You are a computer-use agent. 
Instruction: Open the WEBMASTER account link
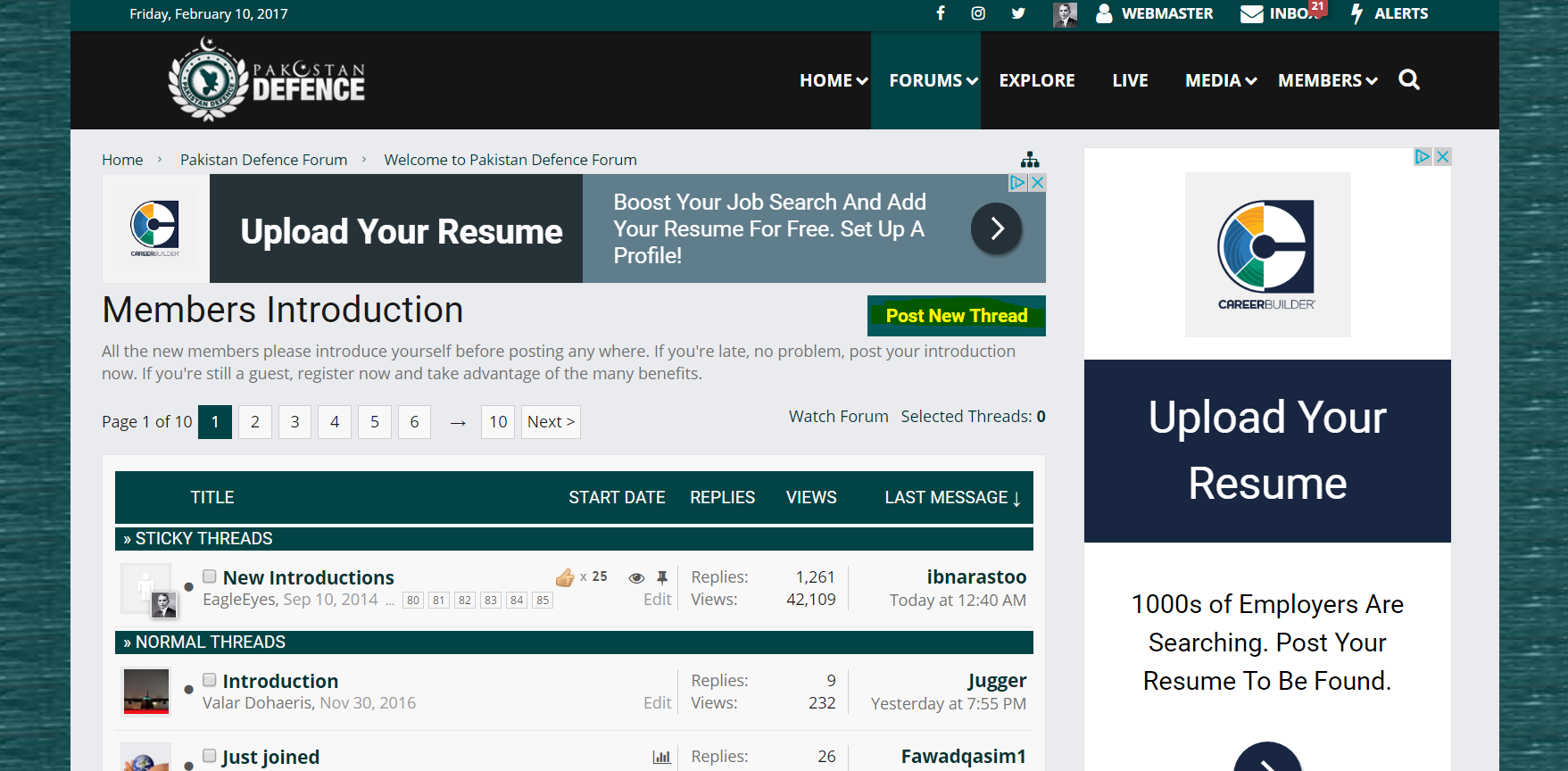click(x=1154, y=13)
